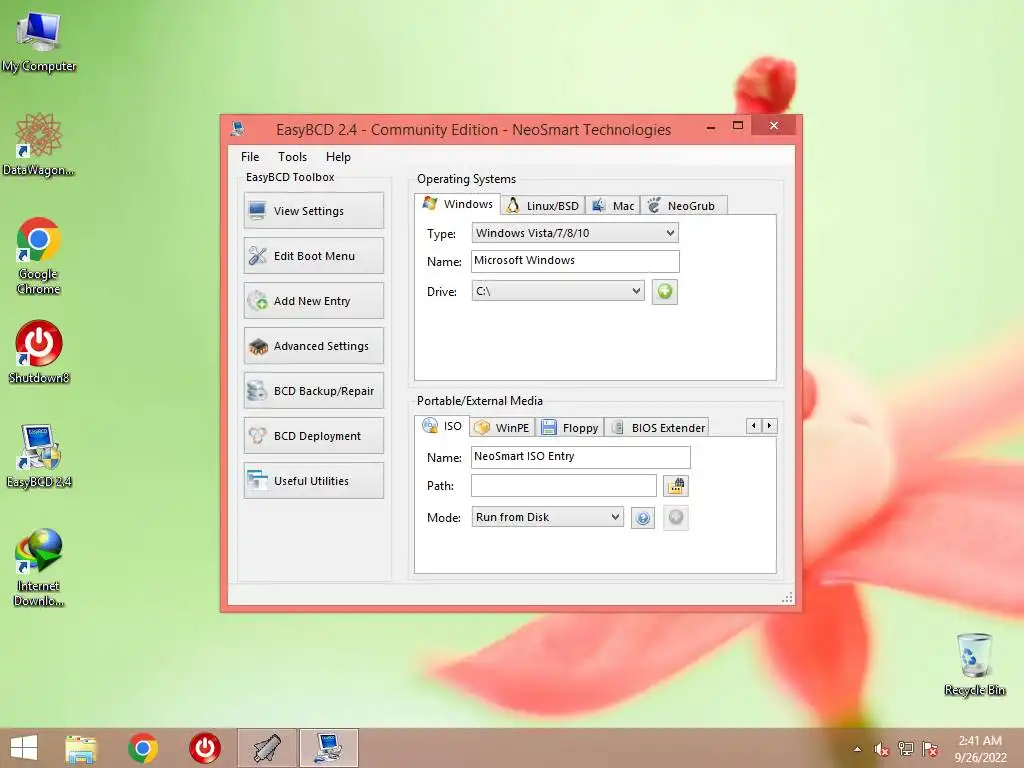Screen dimensions: 1024x768
Task: Open File Explorer from taskbar
Action: (x=81, y=748)
